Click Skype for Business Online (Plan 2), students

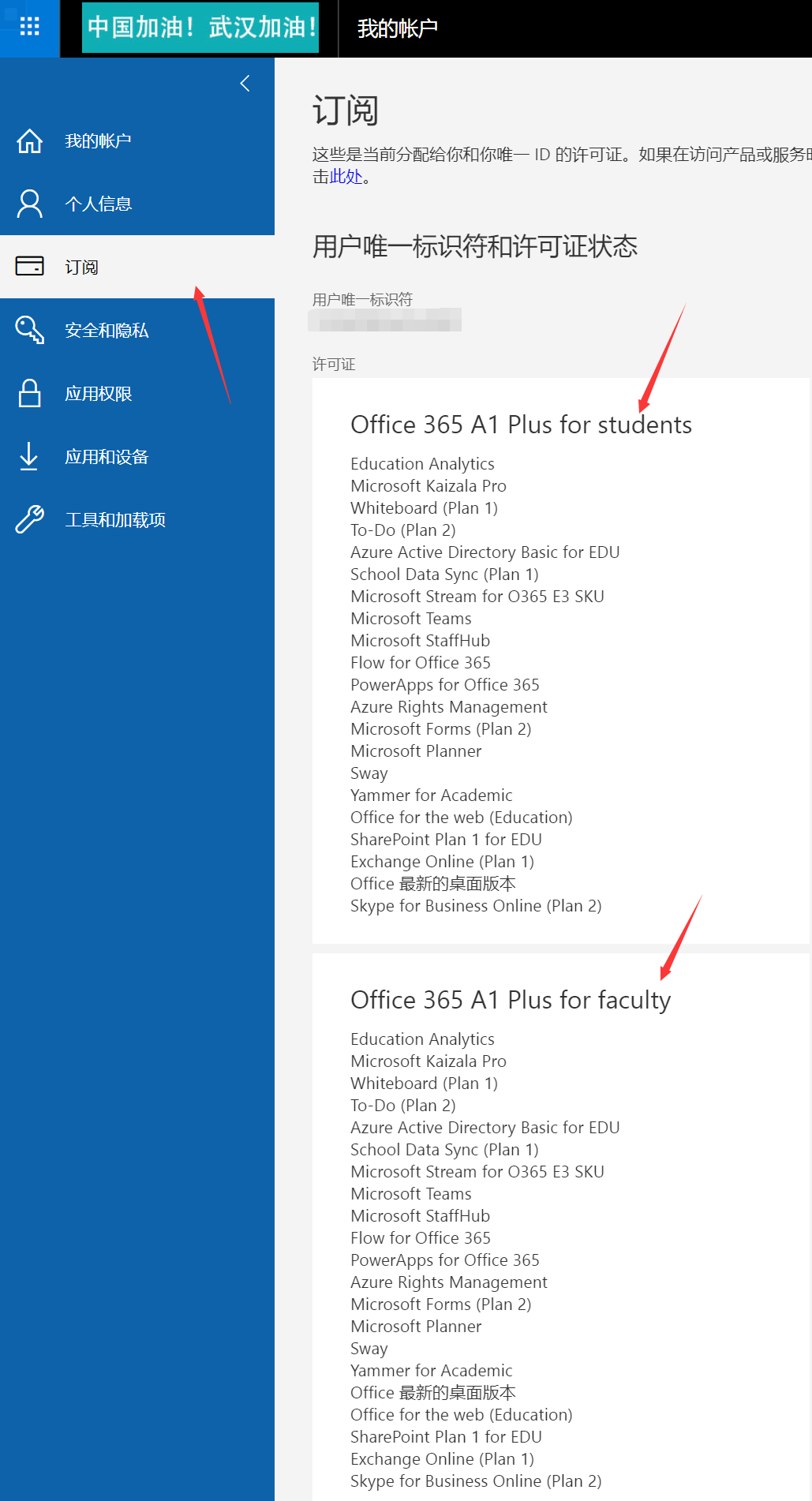click(476, 906)
